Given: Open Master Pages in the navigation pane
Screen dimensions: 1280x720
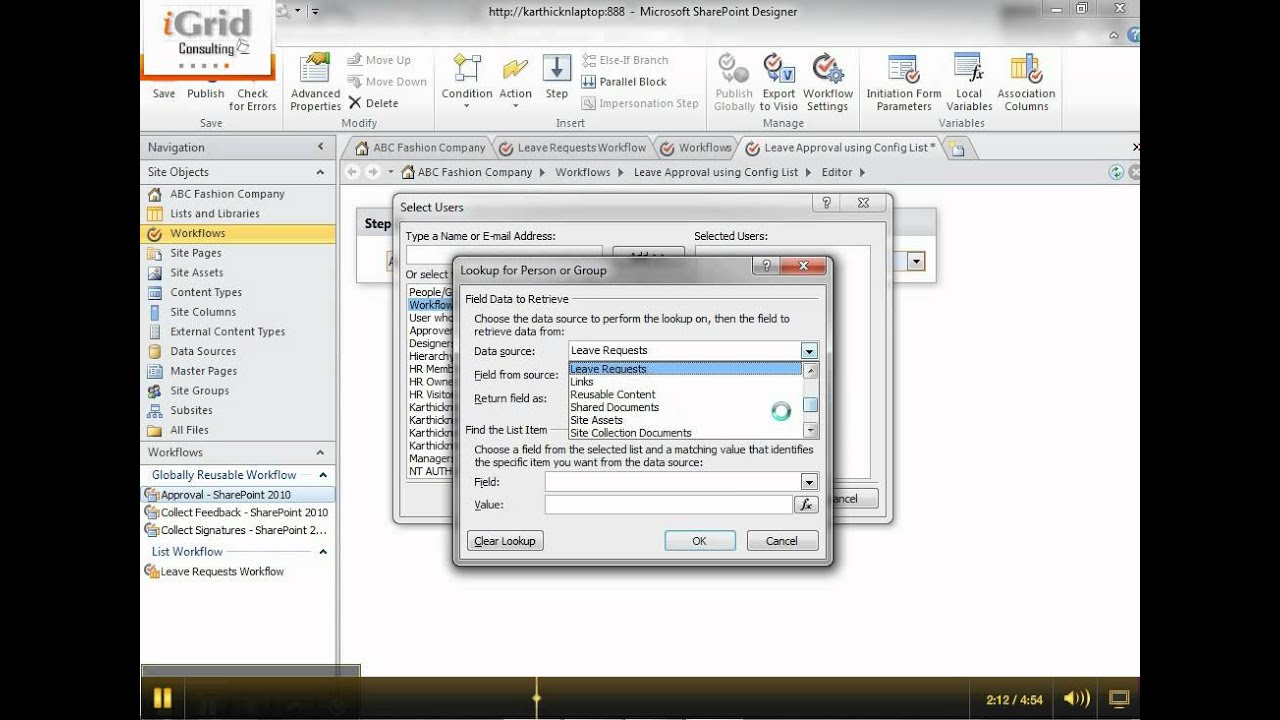Looking at the screenshot, I should click(x=203, y=371).
